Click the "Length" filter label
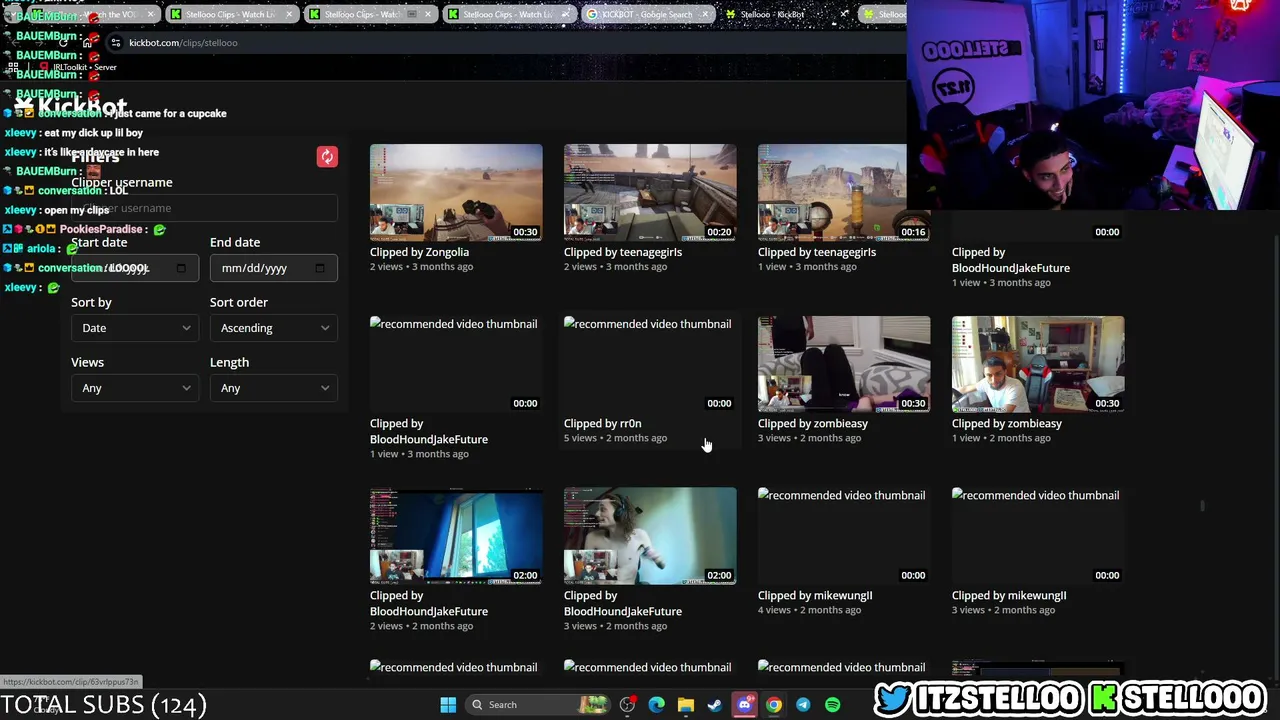This screenshot has height=720, width=1280. click(x=229, y=362)
